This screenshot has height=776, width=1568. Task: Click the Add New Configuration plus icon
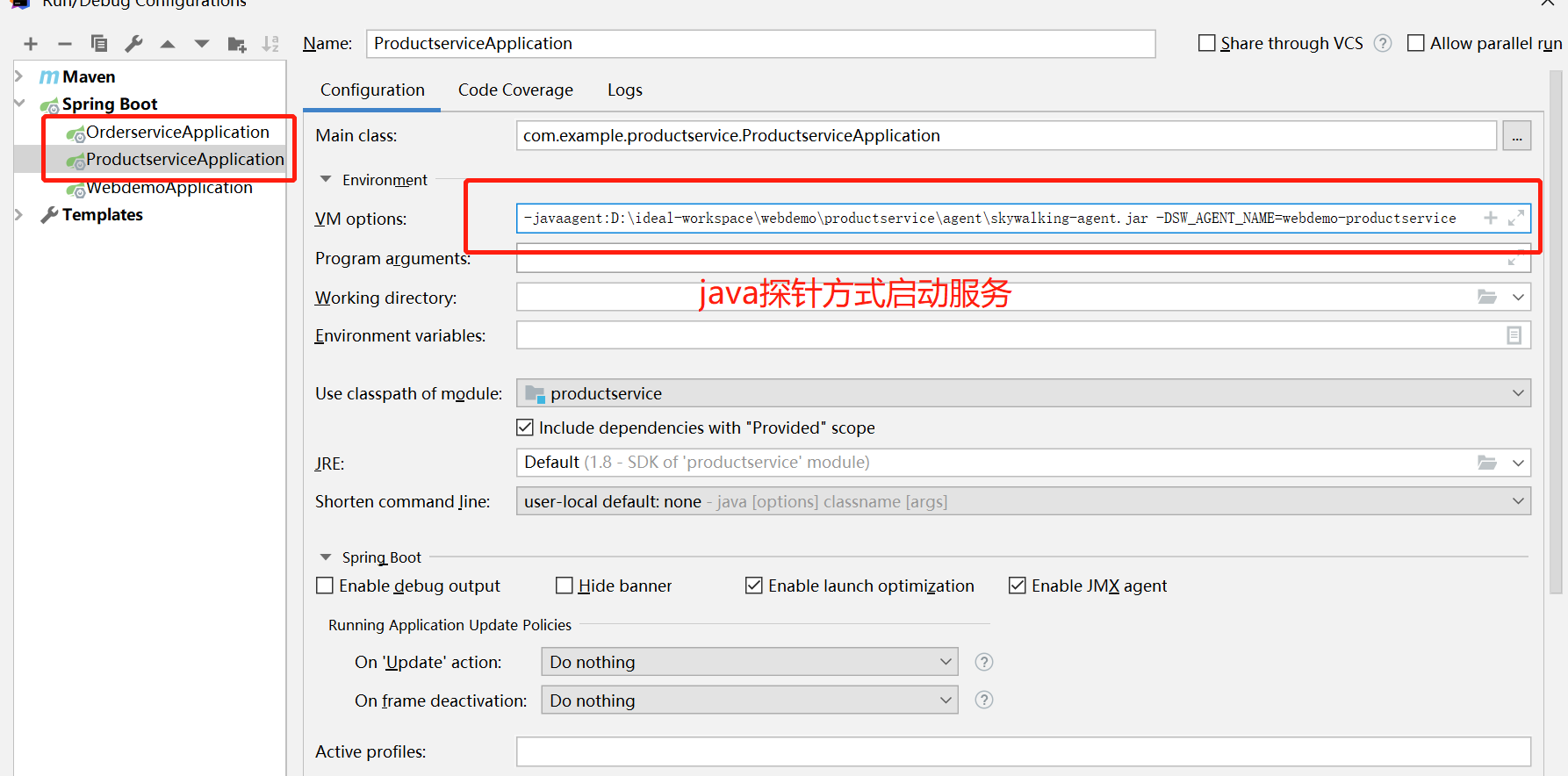coord(31,44)
